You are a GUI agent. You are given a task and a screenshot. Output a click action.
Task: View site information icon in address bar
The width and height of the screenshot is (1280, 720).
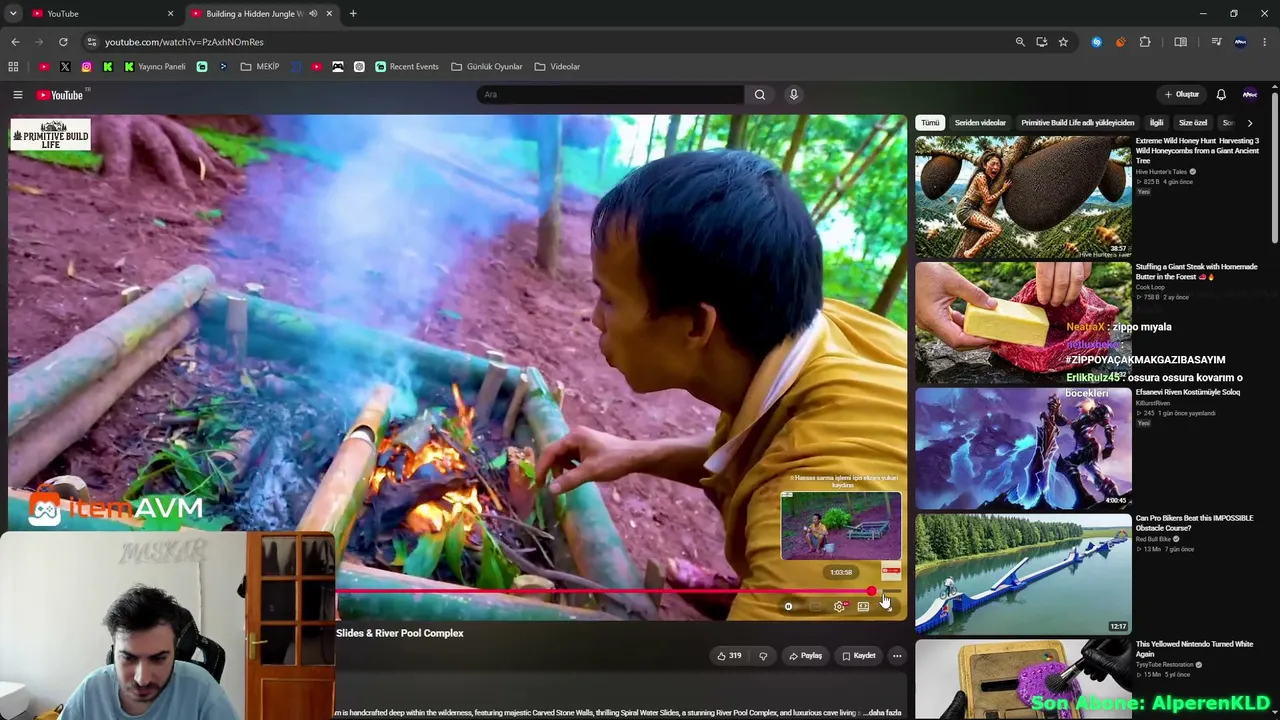(x=92, y=42)
